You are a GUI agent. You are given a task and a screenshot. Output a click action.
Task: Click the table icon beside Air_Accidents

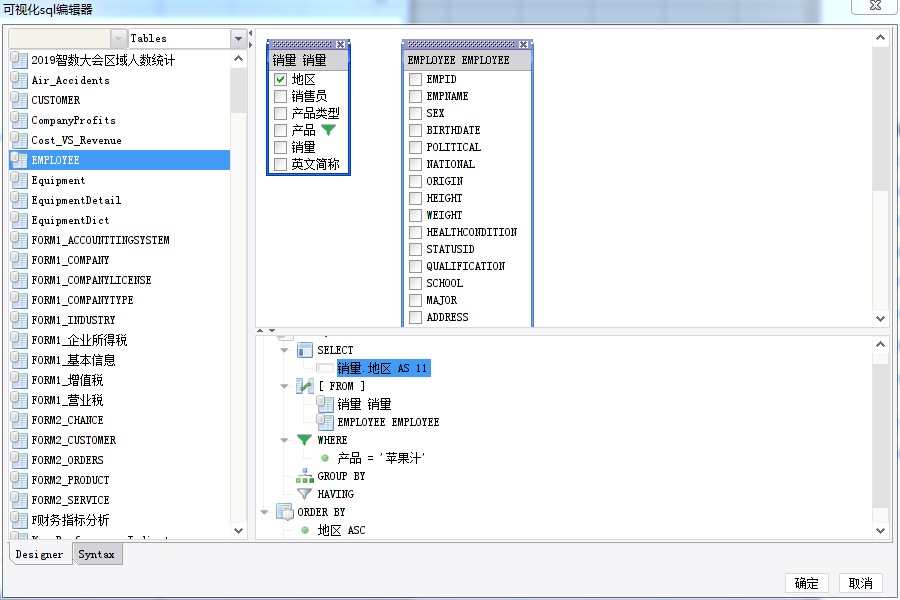[19, 80]
